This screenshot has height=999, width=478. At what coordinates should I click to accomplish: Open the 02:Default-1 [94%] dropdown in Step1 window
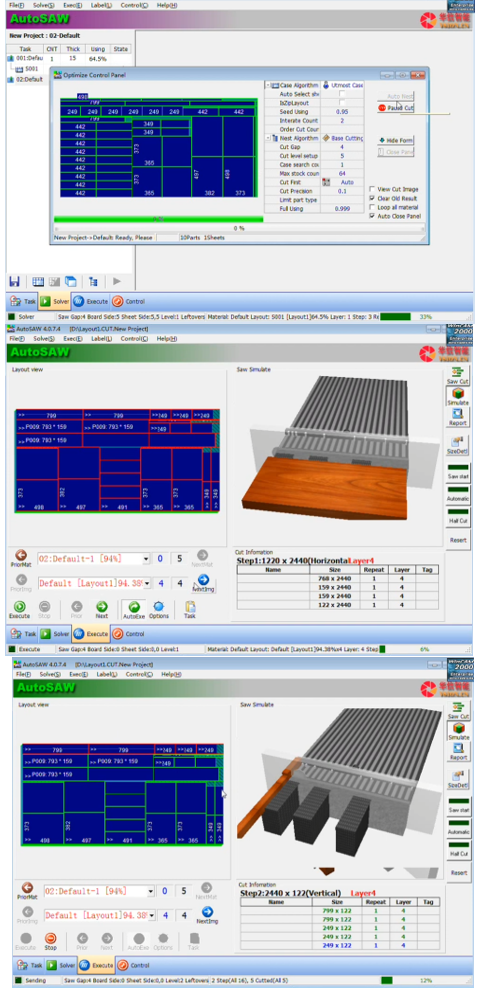point(146,559)
